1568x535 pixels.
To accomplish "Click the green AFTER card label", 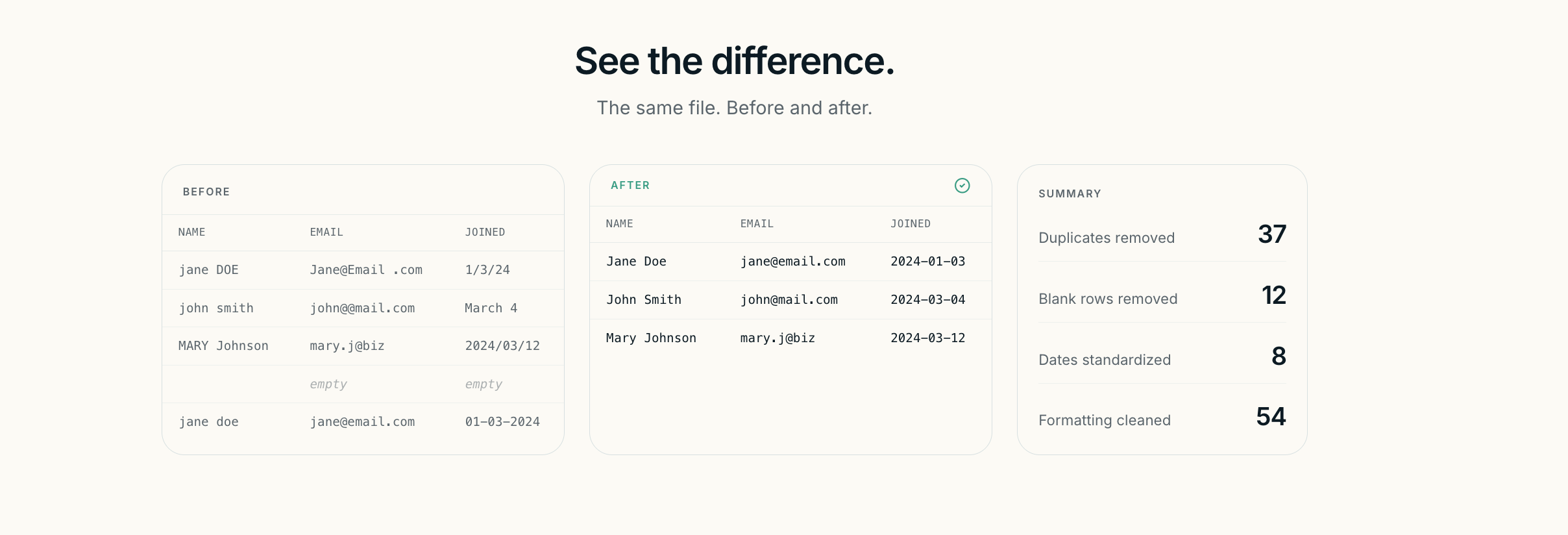I will pos(630,186).
